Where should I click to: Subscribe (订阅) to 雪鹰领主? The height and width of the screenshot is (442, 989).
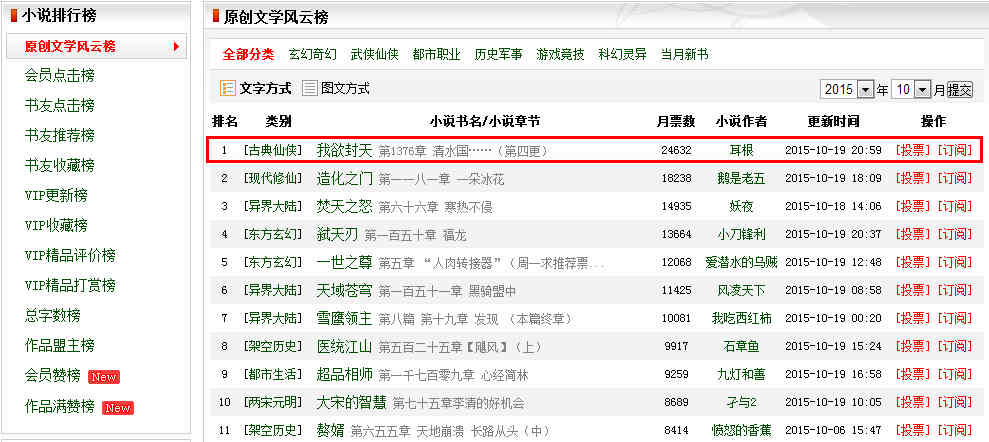coord(955,318)
